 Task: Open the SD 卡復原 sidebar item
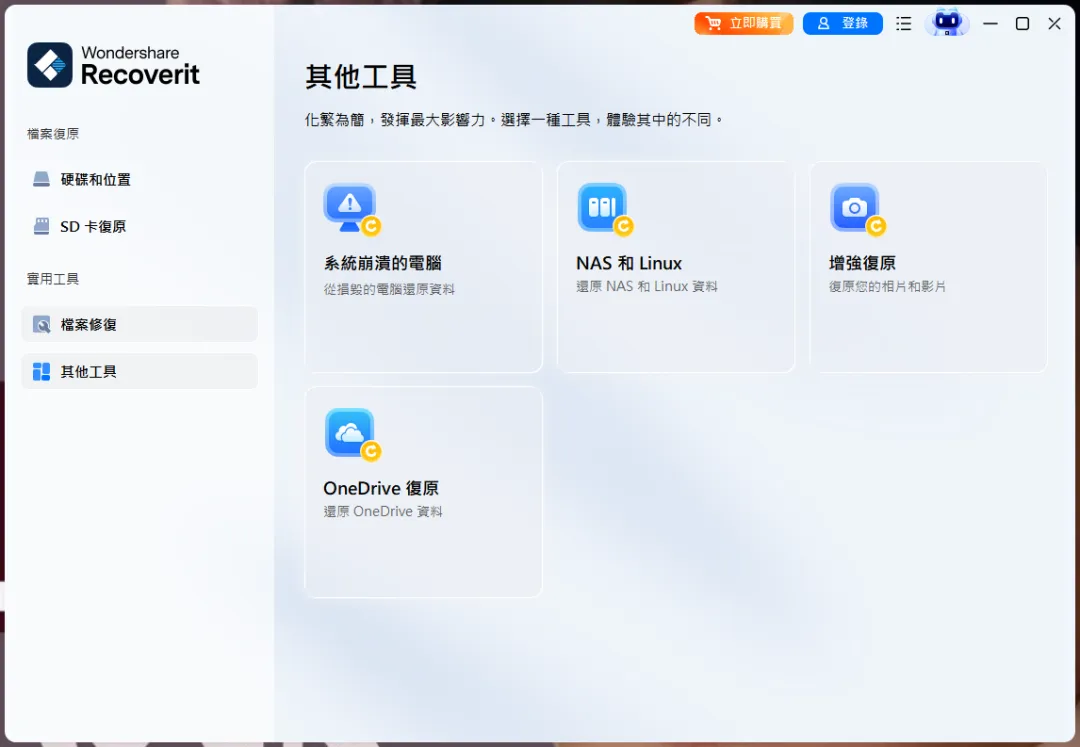(x=140, y=227)
